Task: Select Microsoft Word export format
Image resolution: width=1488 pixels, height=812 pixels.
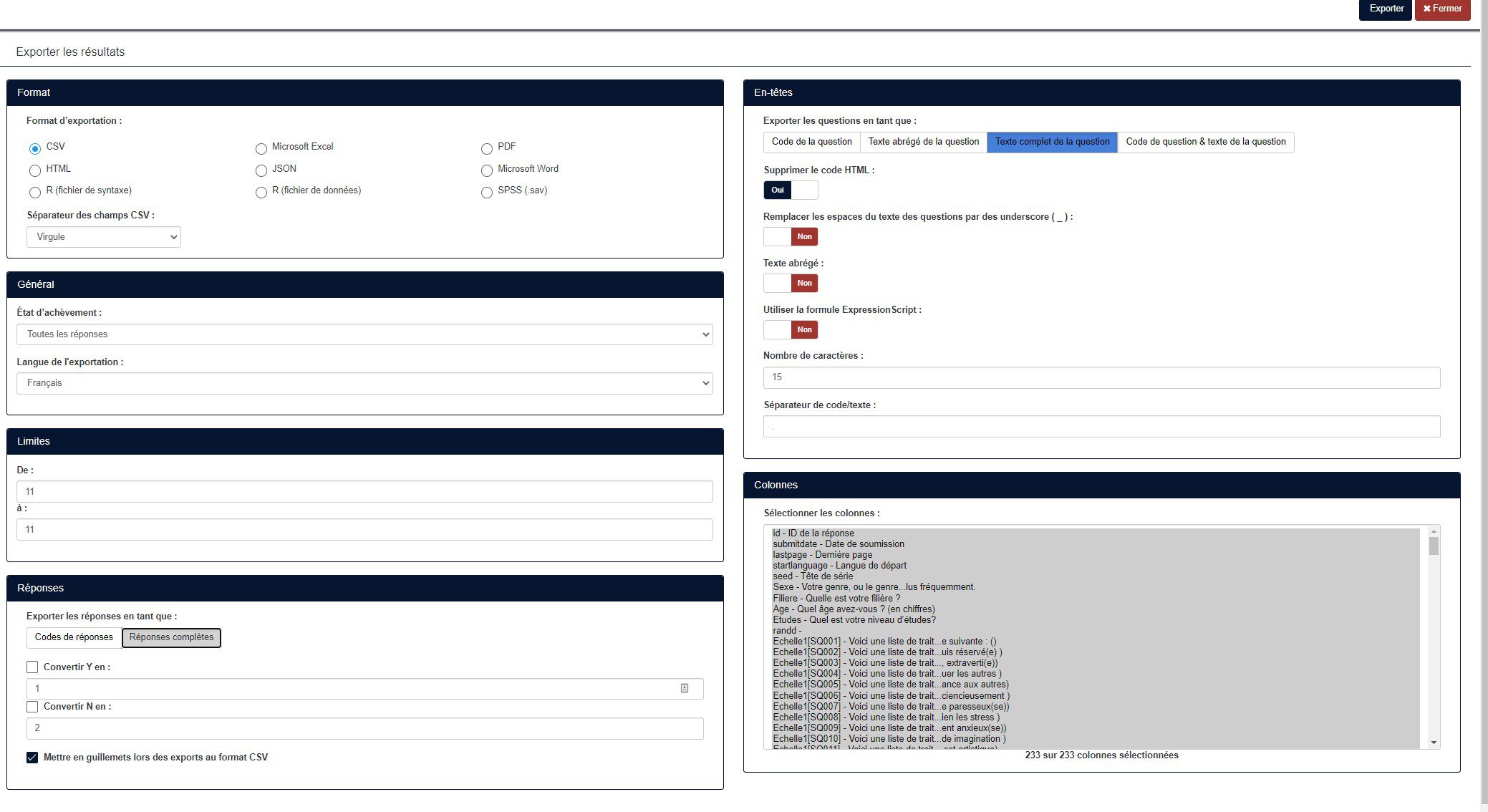Action: [x=487, y=170]
